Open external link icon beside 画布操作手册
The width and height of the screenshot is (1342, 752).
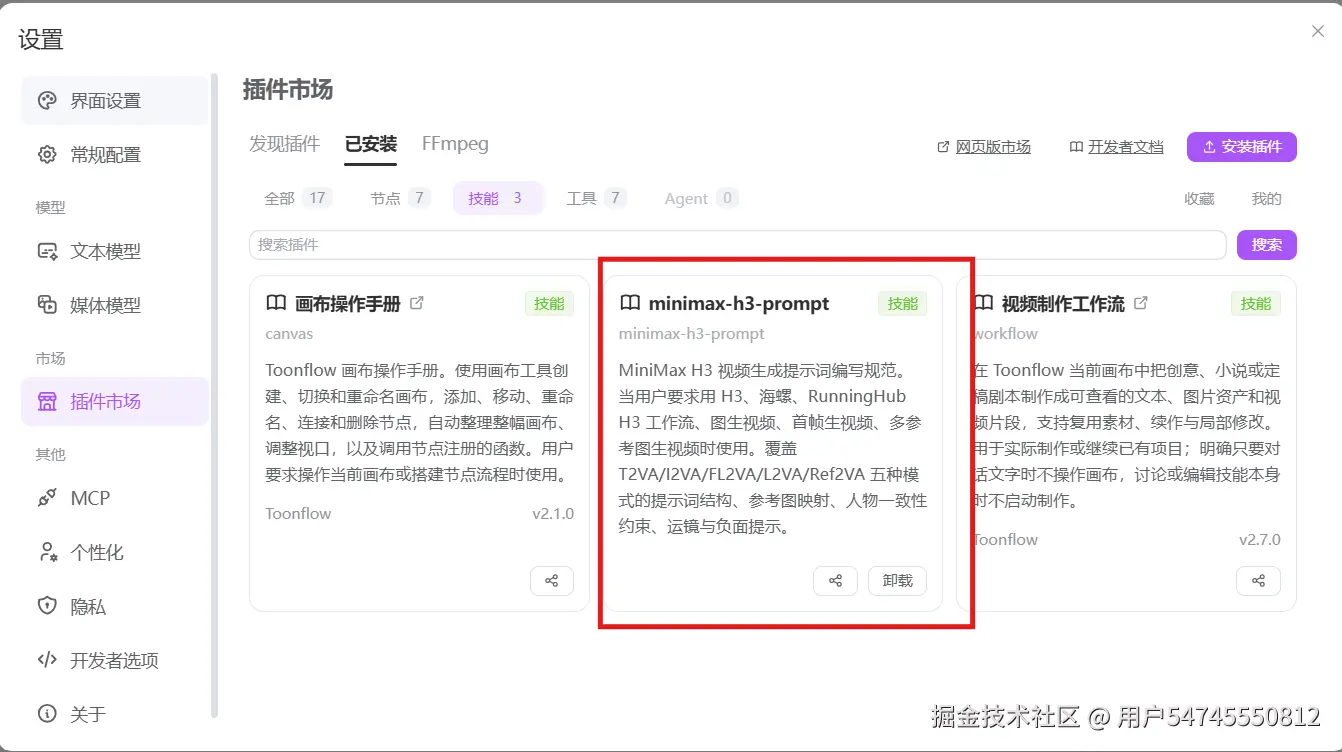point(417,303)
